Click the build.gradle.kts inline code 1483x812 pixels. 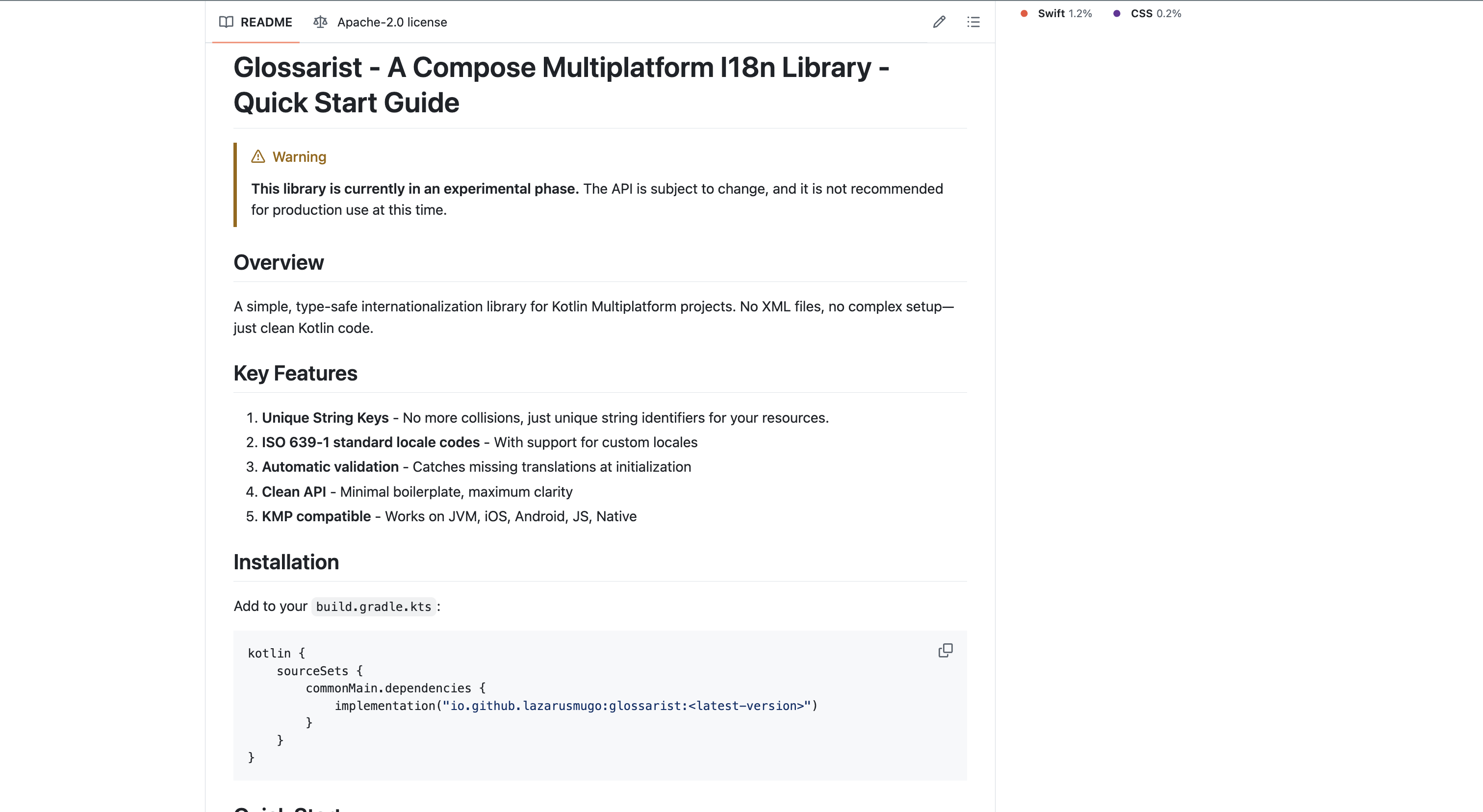point(373,607)
